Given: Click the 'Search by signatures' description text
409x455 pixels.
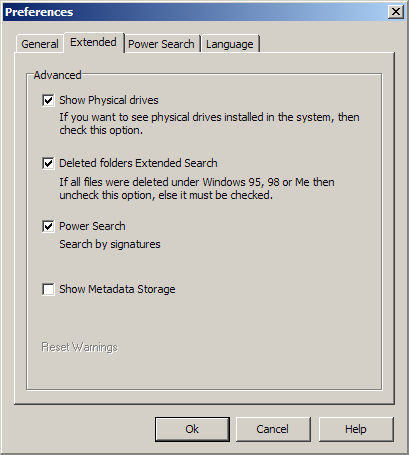Looking at the screenshot, I should coord(110,244).
